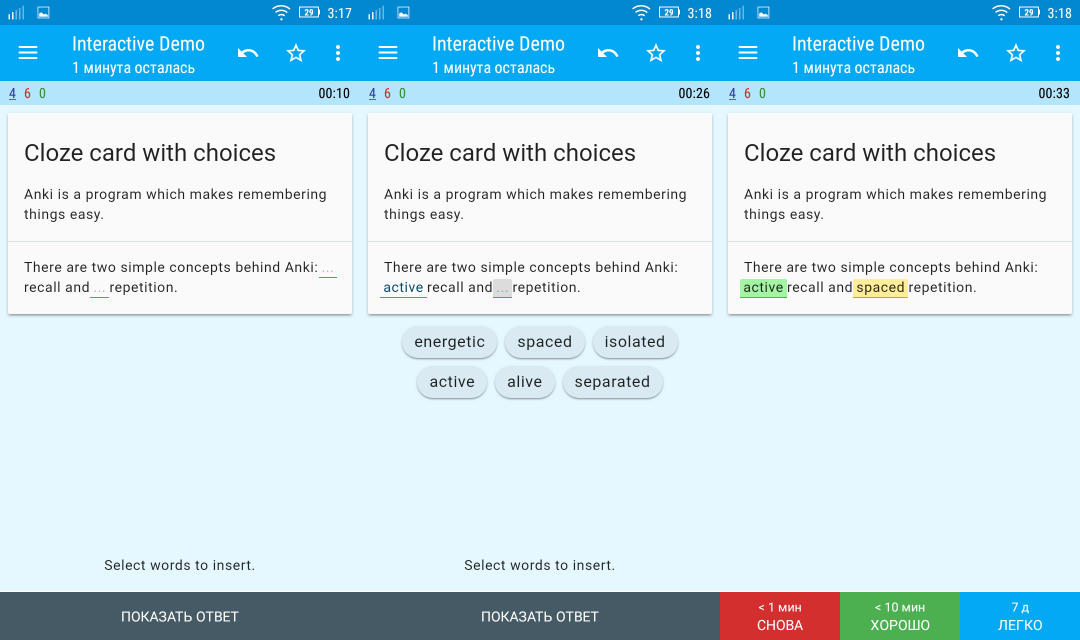Screen dimensions: 1080x640
Task: Tap ПОКАЗАТЬ ОТВЕТ in second screen
Action: pos(539,617)
